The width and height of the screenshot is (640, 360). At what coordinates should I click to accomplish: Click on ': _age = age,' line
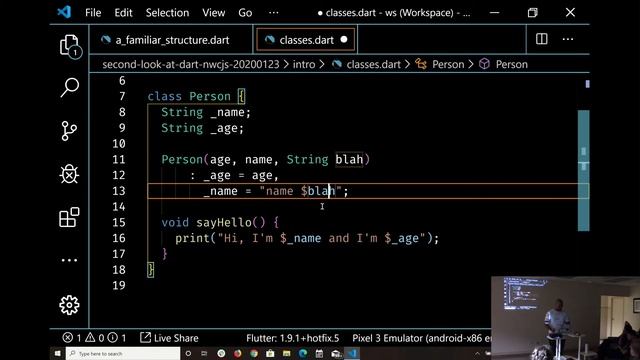[x=234, y=175]
